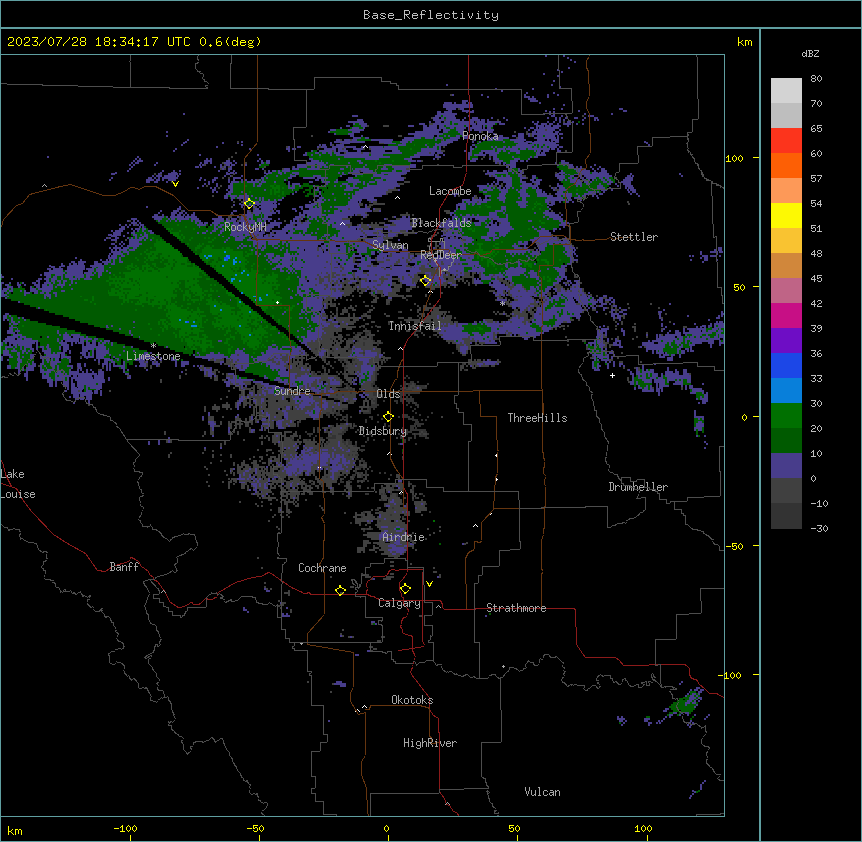Click the RockyMH city label
Viewport: 862px width, 842px height.
click(245, 227)
